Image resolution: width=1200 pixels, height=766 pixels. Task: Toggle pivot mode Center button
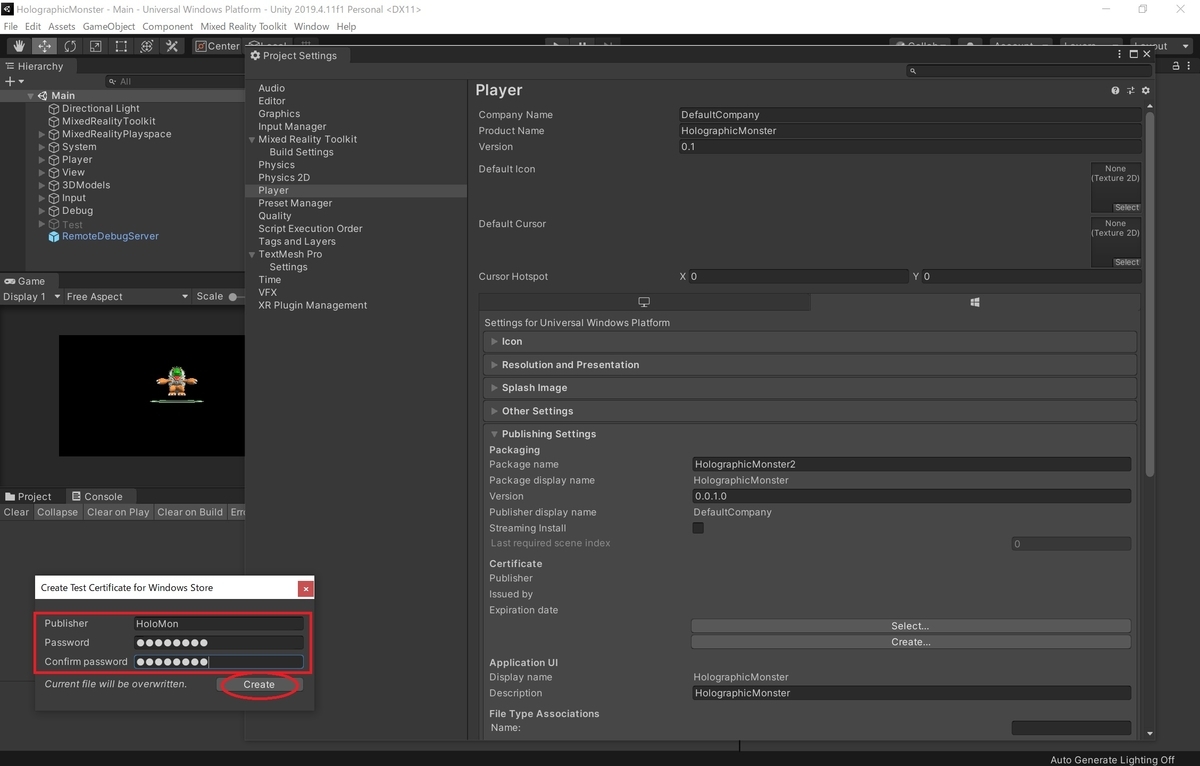[x=217, y=46]
